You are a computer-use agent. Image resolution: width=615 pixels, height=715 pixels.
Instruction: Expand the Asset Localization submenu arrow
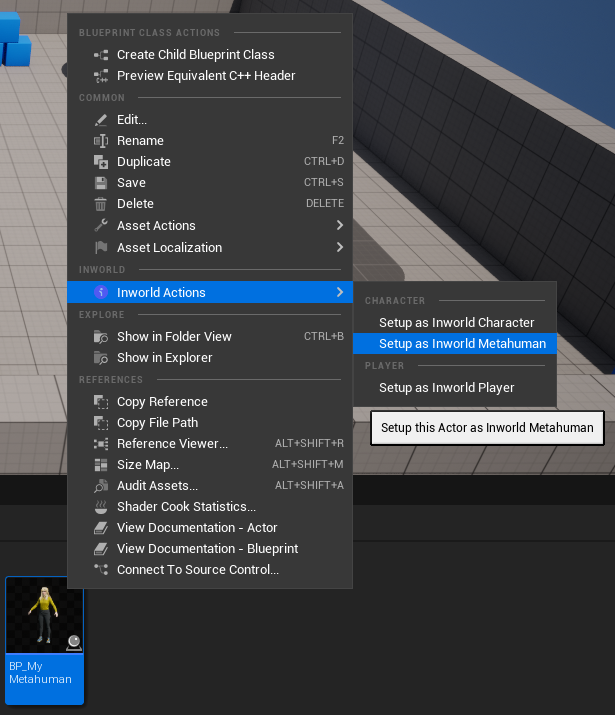(340, 247)
